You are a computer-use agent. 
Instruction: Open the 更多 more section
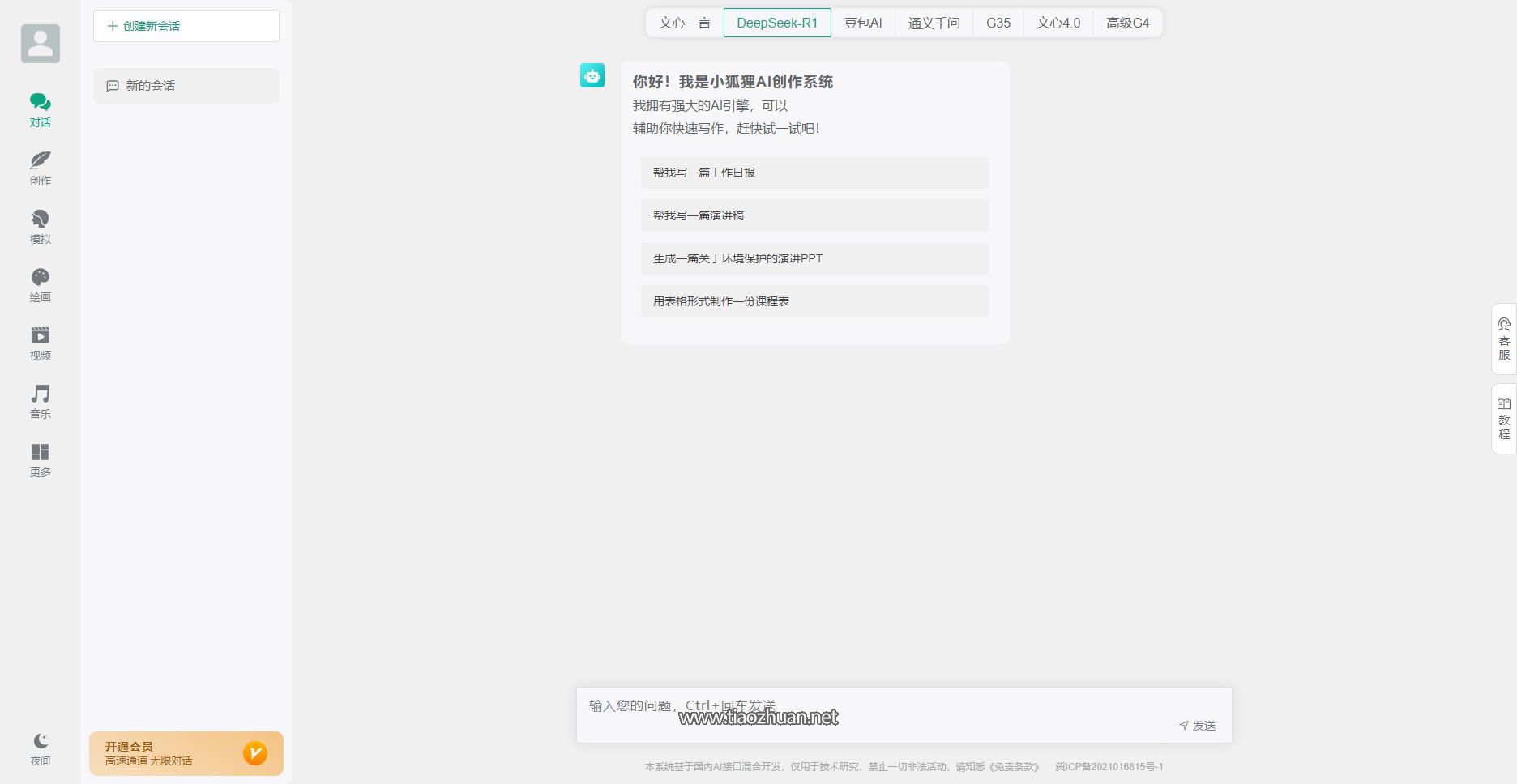coord(41,460)
